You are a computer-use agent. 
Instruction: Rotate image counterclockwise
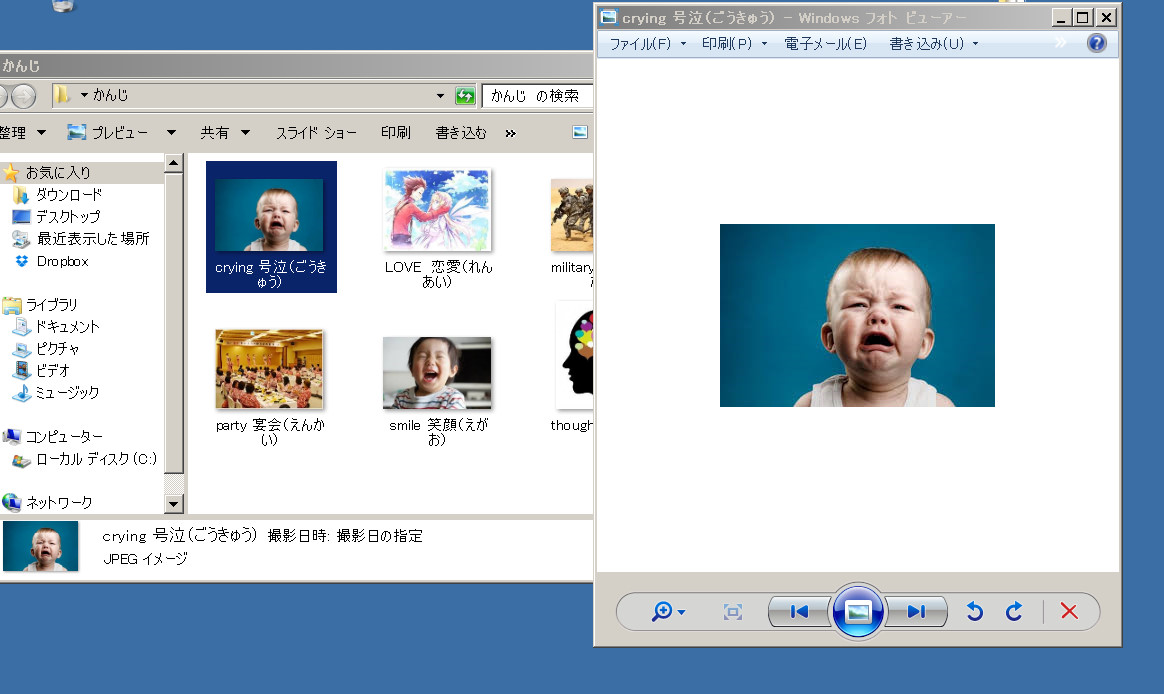click(x=975, y=612)
